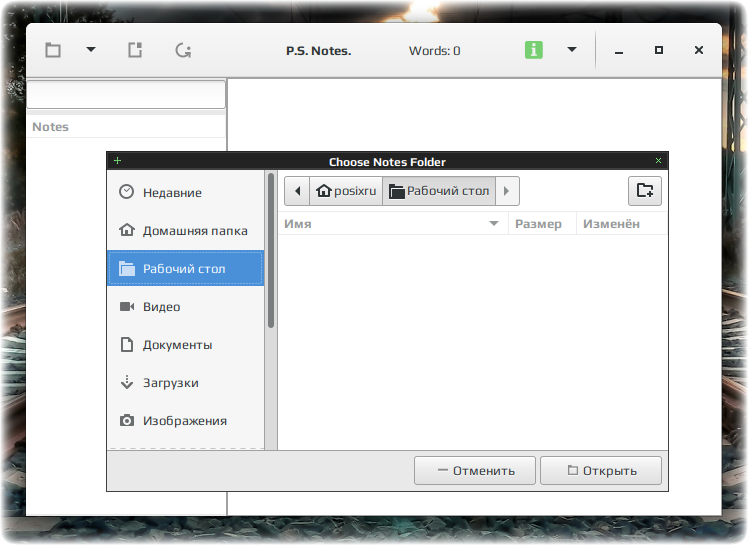This screenshot has height=545, width=748.
Task: Click Отменить button
Action: (475, 471)
